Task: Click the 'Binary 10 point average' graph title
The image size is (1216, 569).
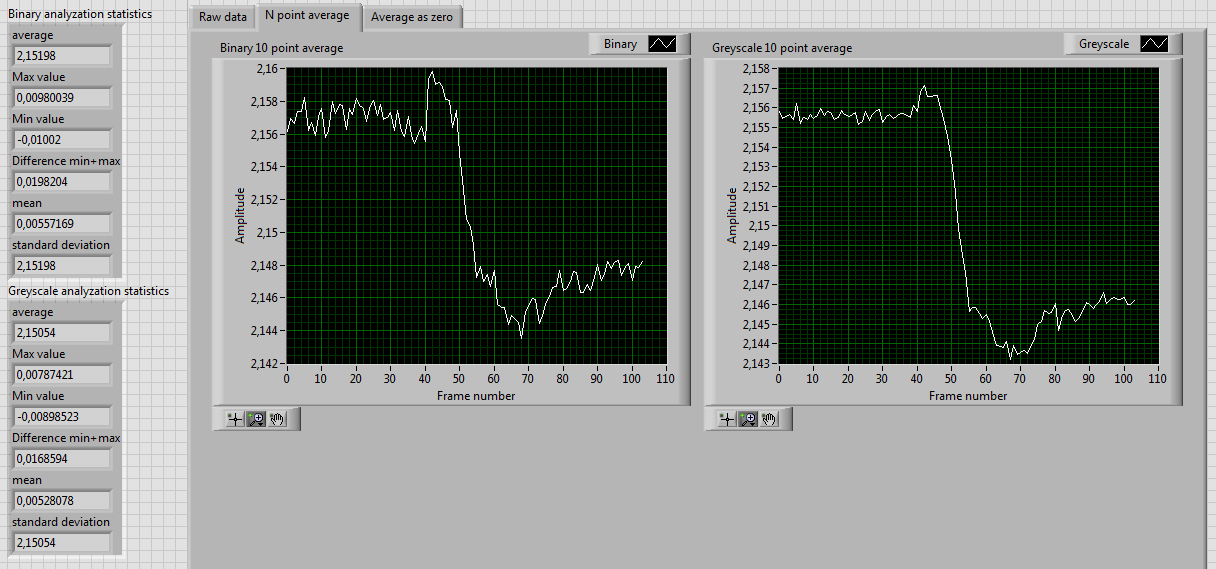Action: pos(281,48)
